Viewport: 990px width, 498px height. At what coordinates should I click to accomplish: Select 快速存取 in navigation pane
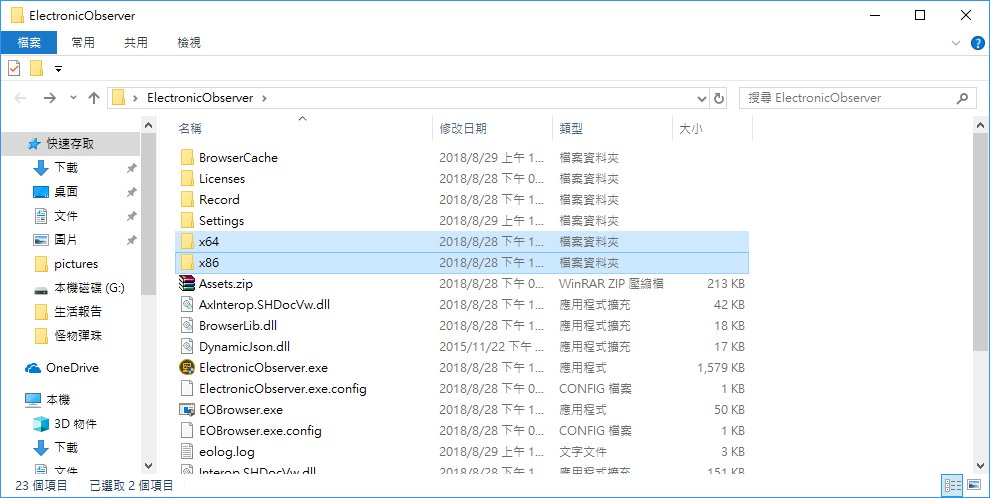[x=70, y=144]
